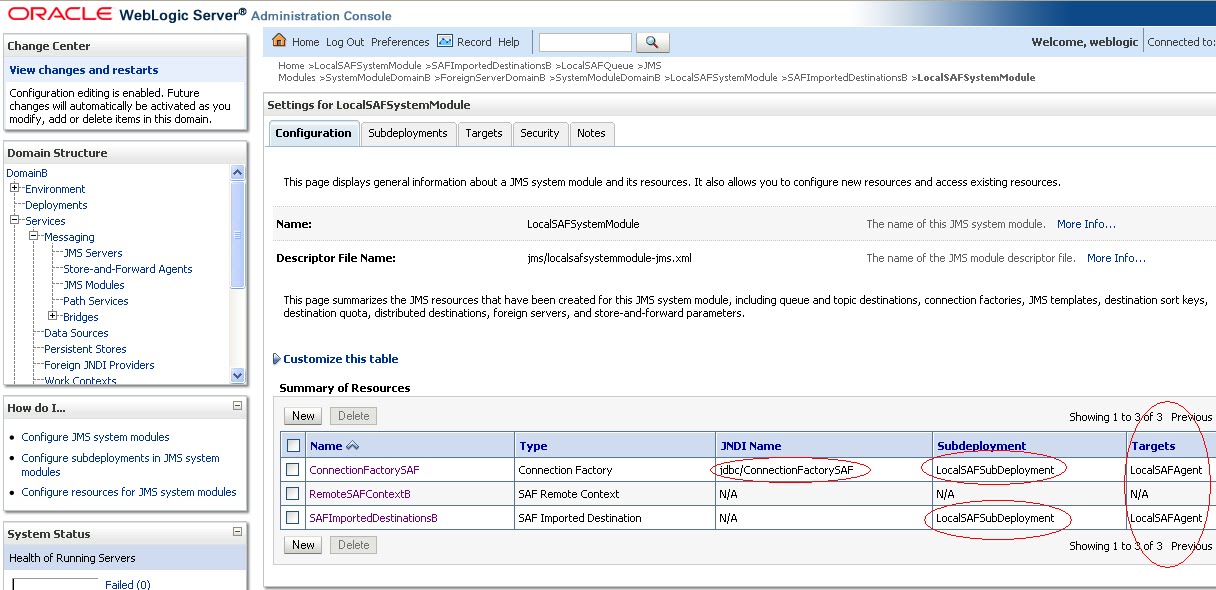Screen dimensions: 1216x590
Task: Select DomainB in the Domain Structure tree
Action: click(x=27, y=173)
